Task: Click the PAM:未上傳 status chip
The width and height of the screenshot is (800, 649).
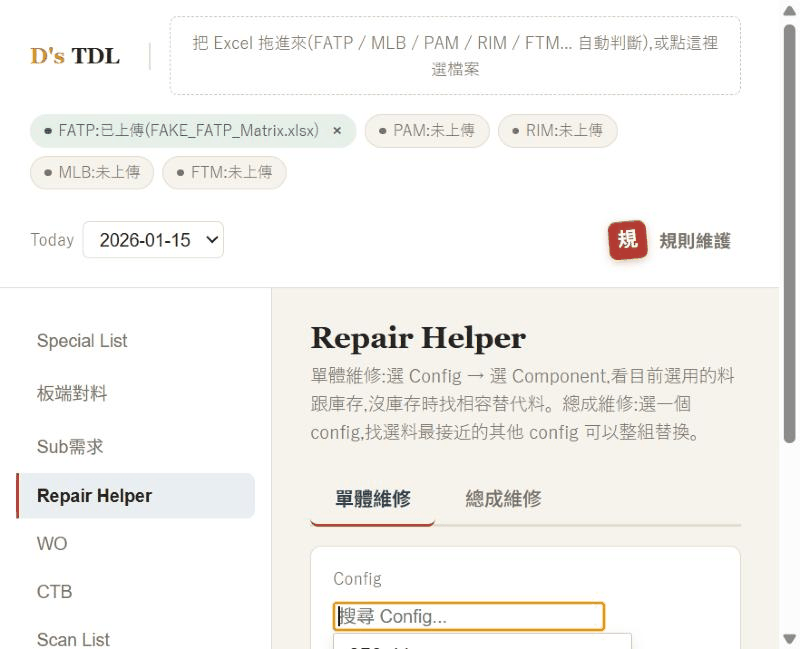Action: (427, 131)
